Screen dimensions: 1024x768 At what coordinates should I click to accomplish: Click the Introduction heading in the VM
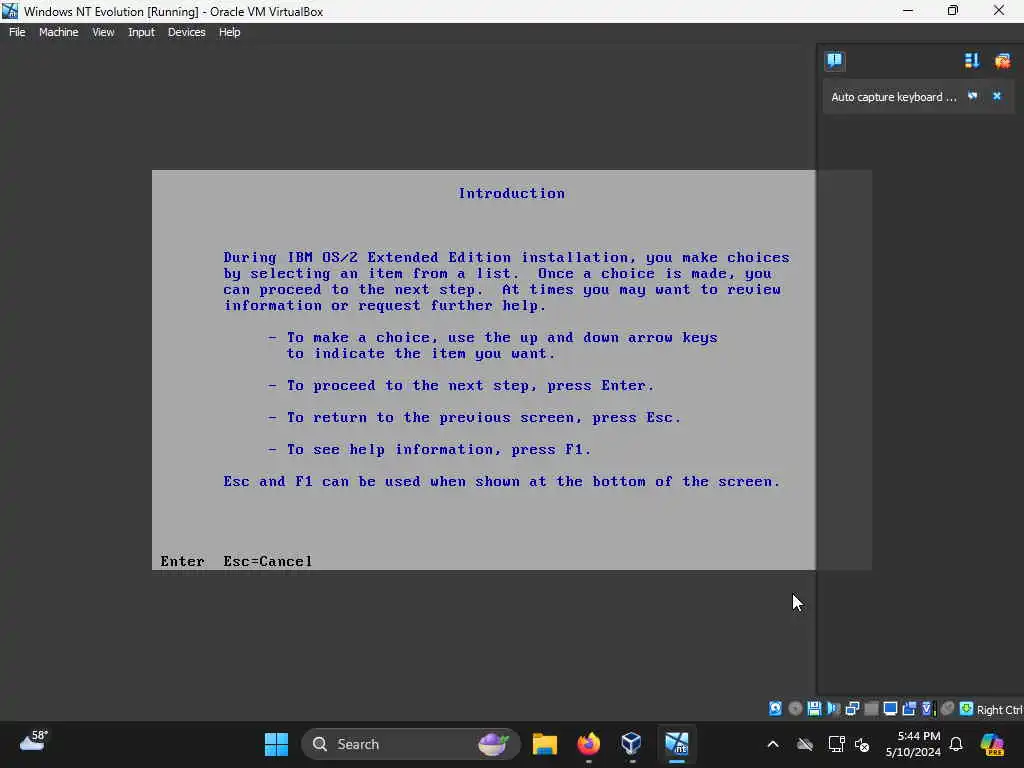pyautogui.click(x=511, y=193)
